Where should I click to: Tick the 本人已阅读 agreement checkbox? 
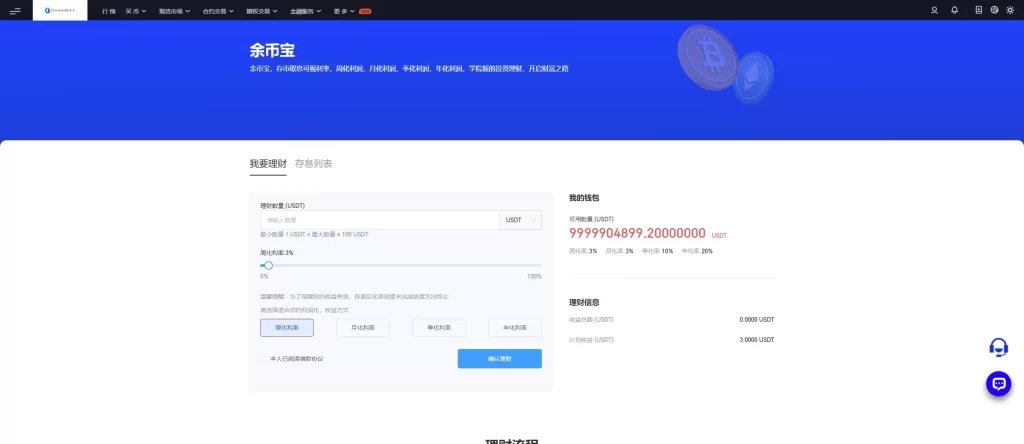(263, 359)
